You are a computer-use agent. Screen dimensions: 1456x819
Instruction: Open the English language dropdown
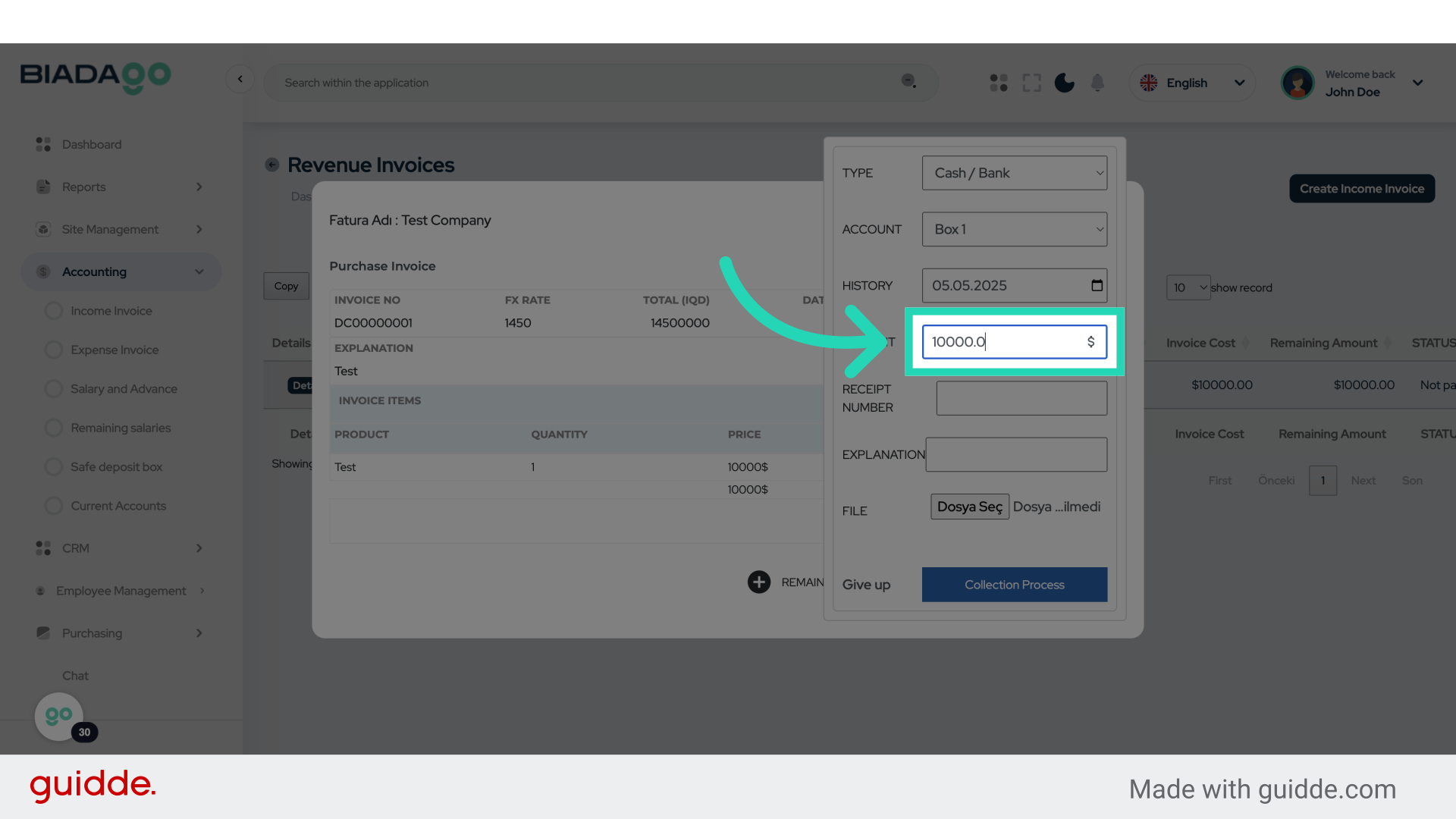click(x=1192, y=83)
